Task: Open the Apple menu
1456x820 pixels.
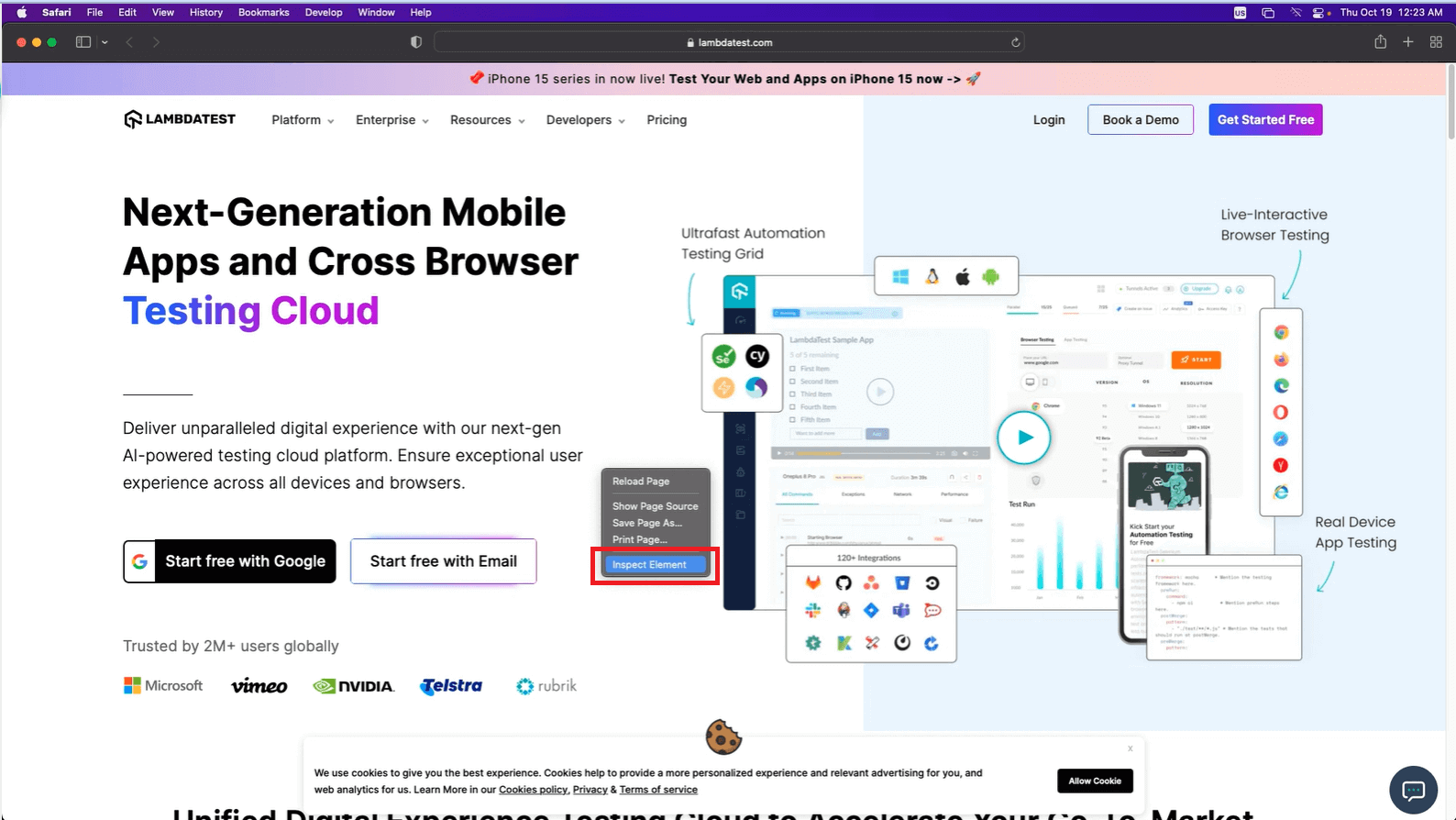Action: coord(22,12)
